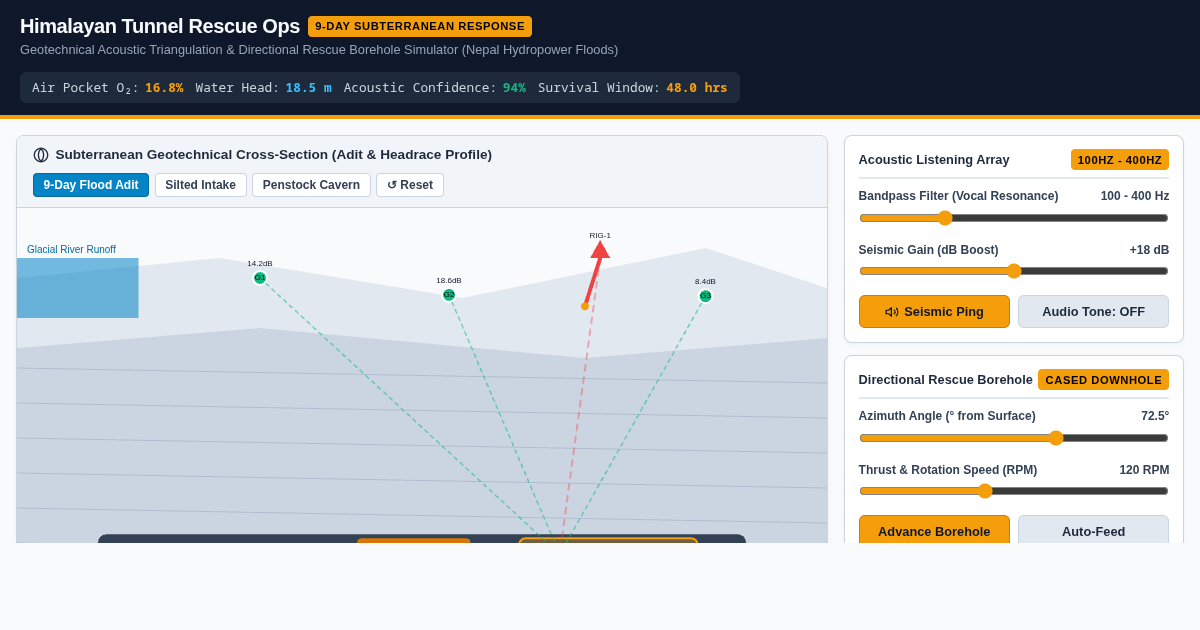This screenshot has width=1200, height=630.
Task: Click the Air Pocket O₂ value 16.8%
Action: (164, 88)
